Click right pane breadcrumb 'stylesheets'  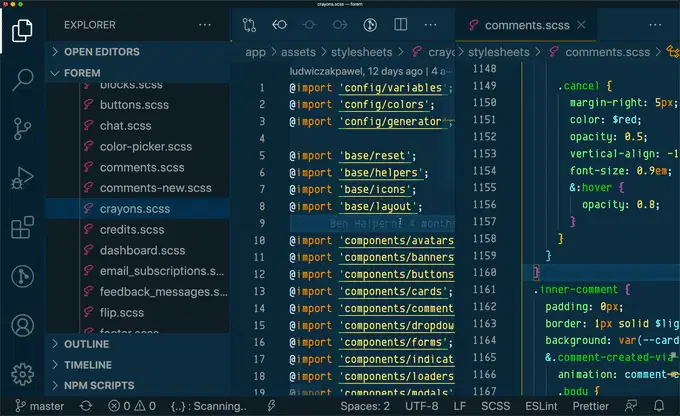click(498, 52)
